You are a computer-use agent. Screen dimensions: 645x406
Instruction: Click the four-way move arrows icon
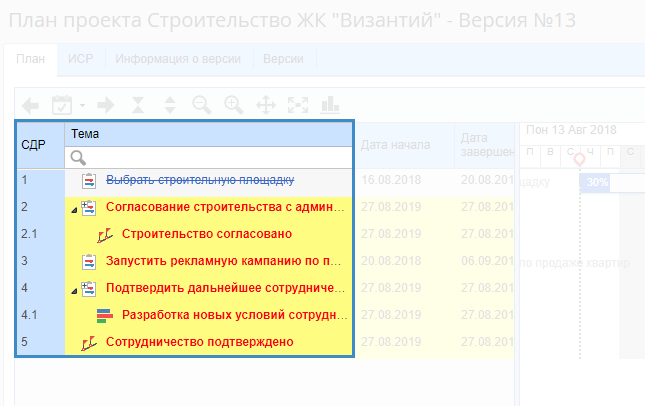[x=266, y=105]
